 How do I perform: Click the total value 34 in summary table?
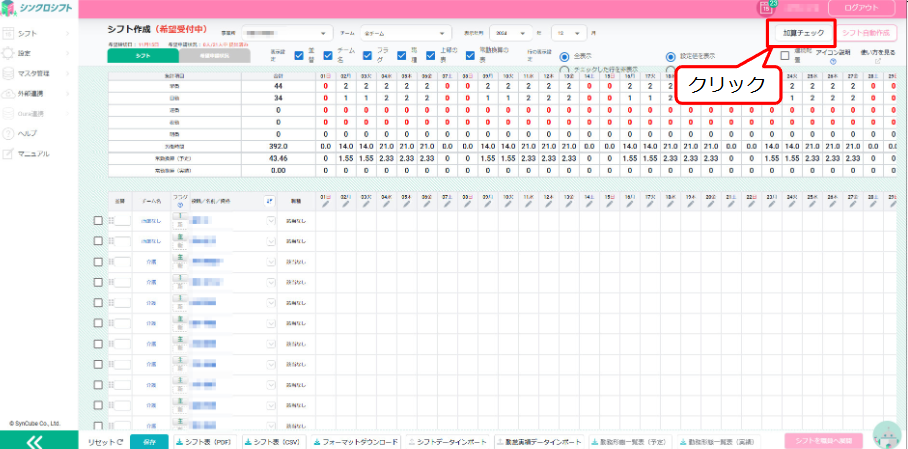279,98
